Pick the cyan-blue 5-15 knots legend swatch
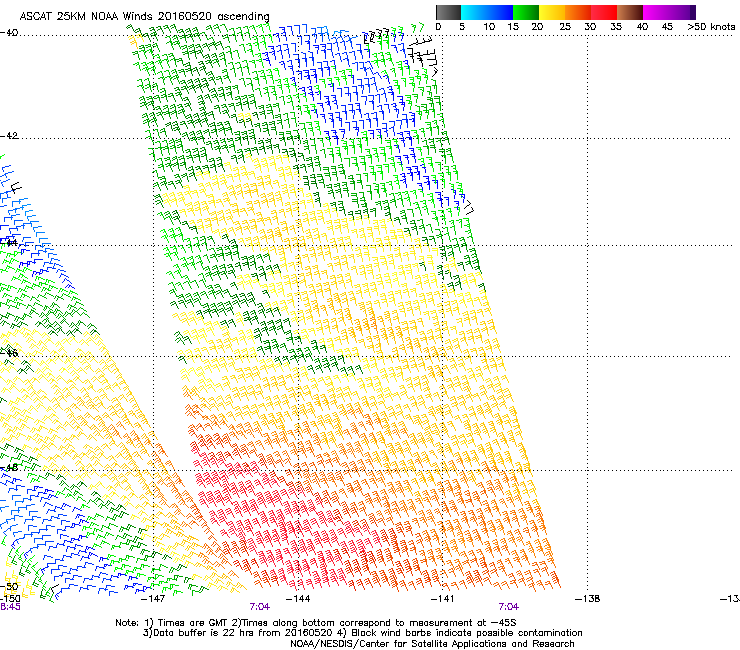The height and width of the screenshot is (650, 740). [487, 12]
